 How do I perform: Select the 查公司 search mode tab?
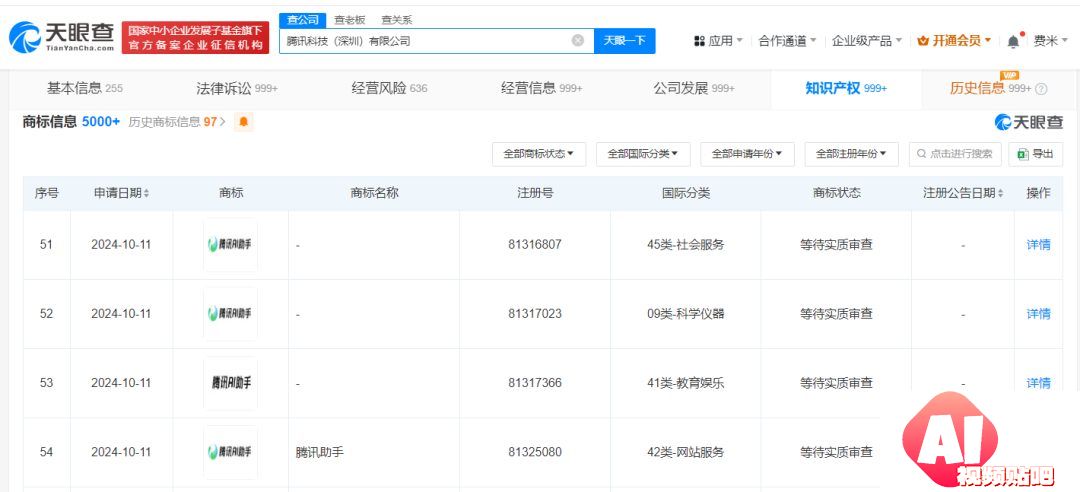pos(302,20)
